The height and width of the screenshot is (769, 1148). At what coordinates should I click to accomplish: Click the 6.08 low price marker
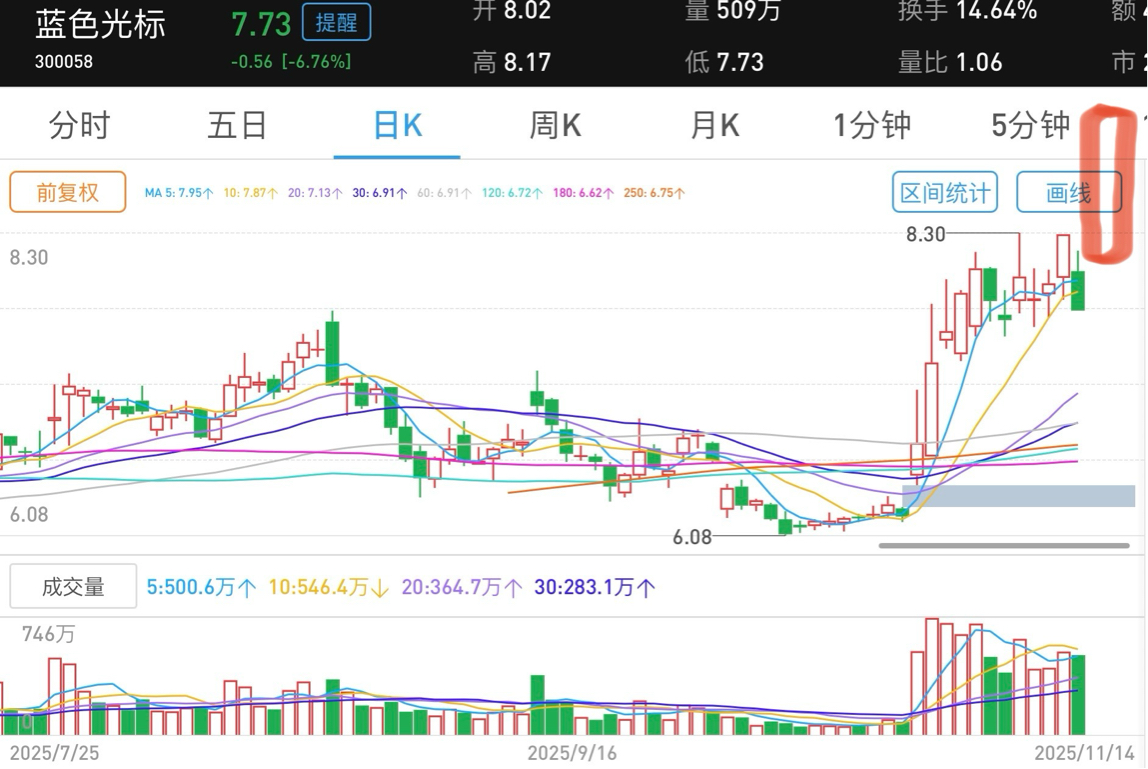(x=692, y=538)
